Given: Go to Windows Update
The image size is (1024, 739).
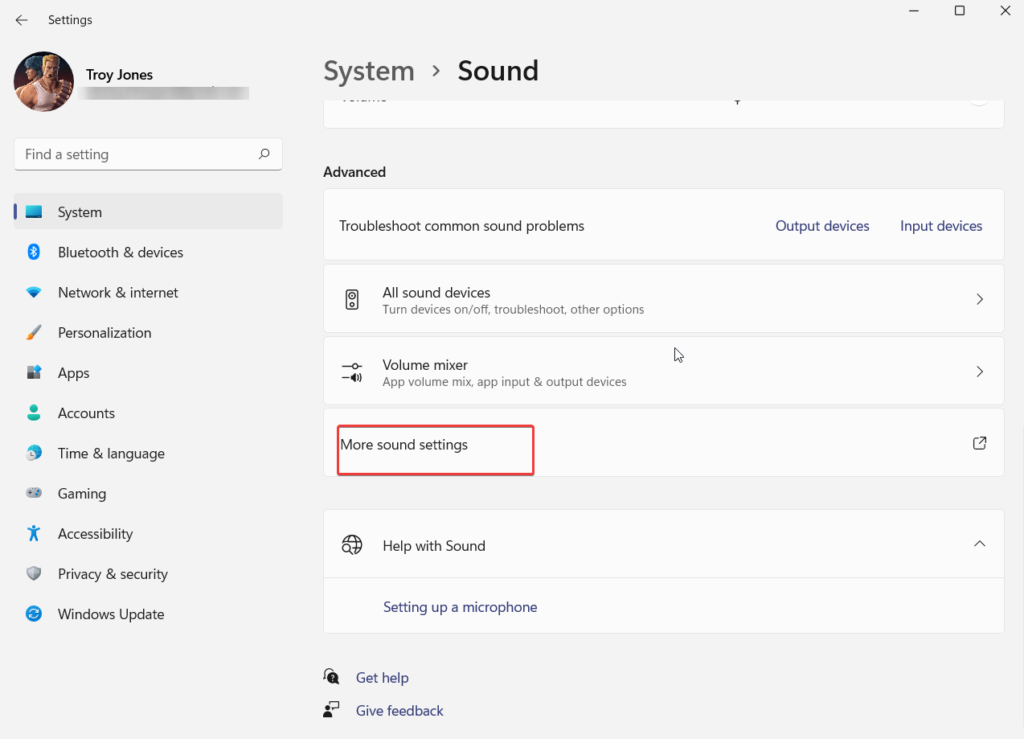Looking at the screenshot, I should (148, 614).
